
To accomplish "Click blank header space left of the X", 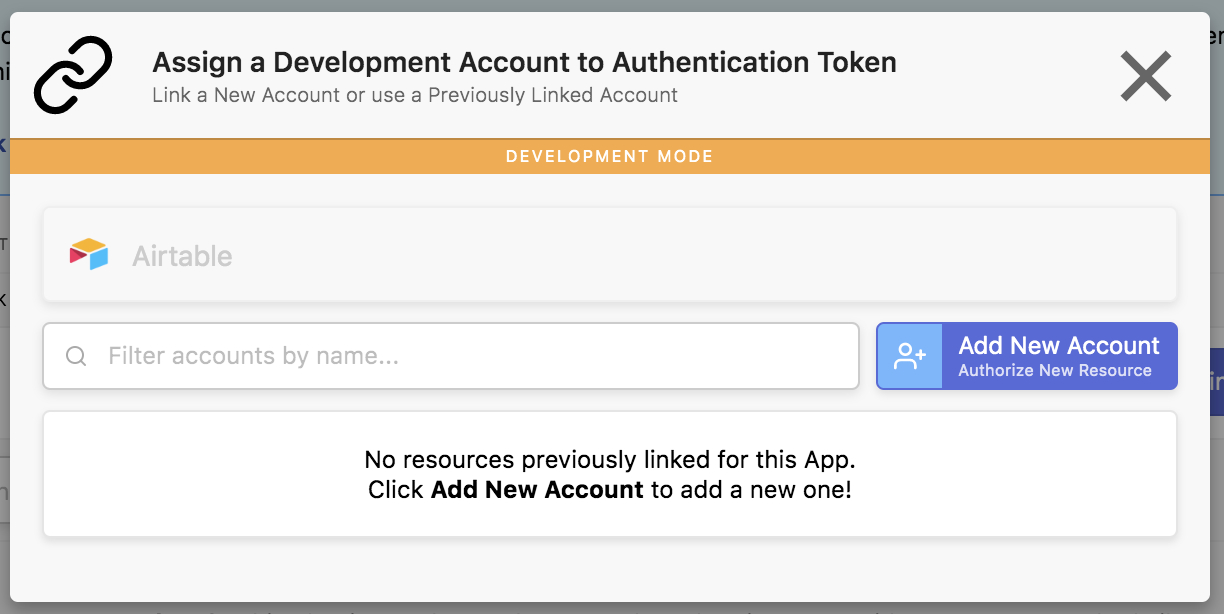I will pyautogui.click(x=1000, y=76).
